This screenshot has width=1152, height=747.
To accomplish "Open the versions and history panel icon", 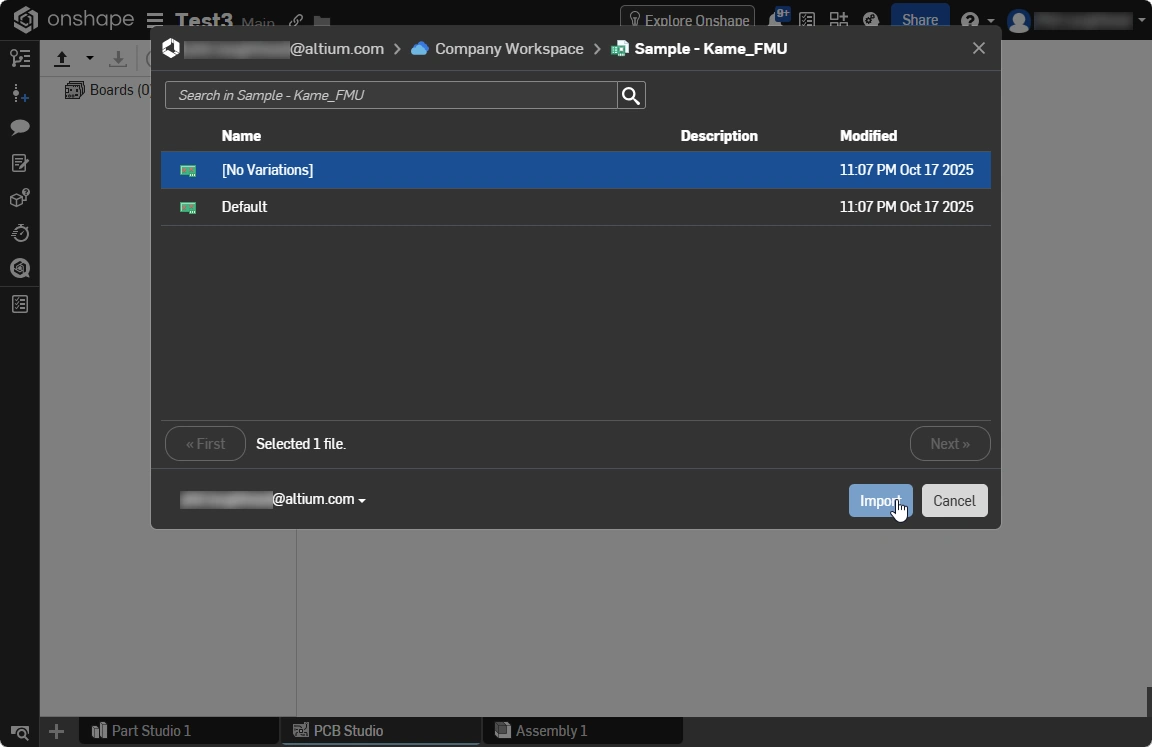I will 20,58.
